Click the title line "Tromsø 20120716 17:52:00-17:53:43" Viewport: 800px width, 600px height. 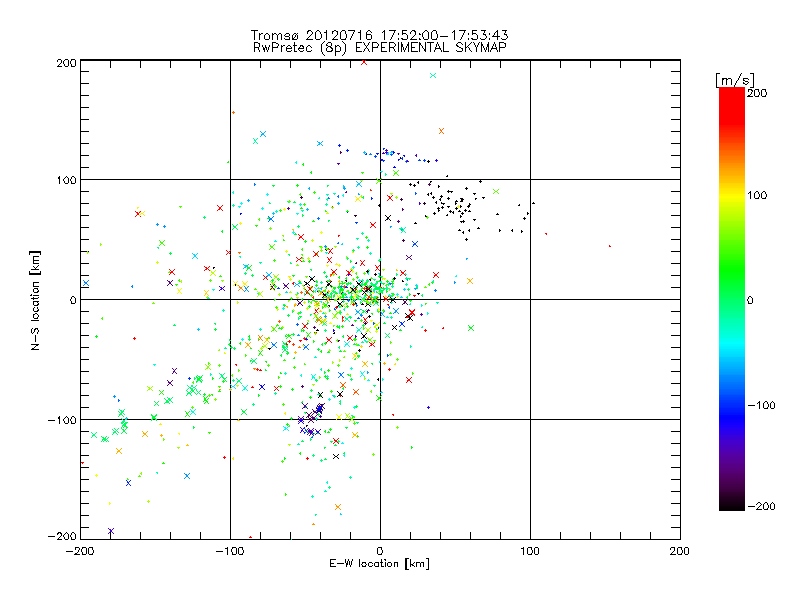379,35
